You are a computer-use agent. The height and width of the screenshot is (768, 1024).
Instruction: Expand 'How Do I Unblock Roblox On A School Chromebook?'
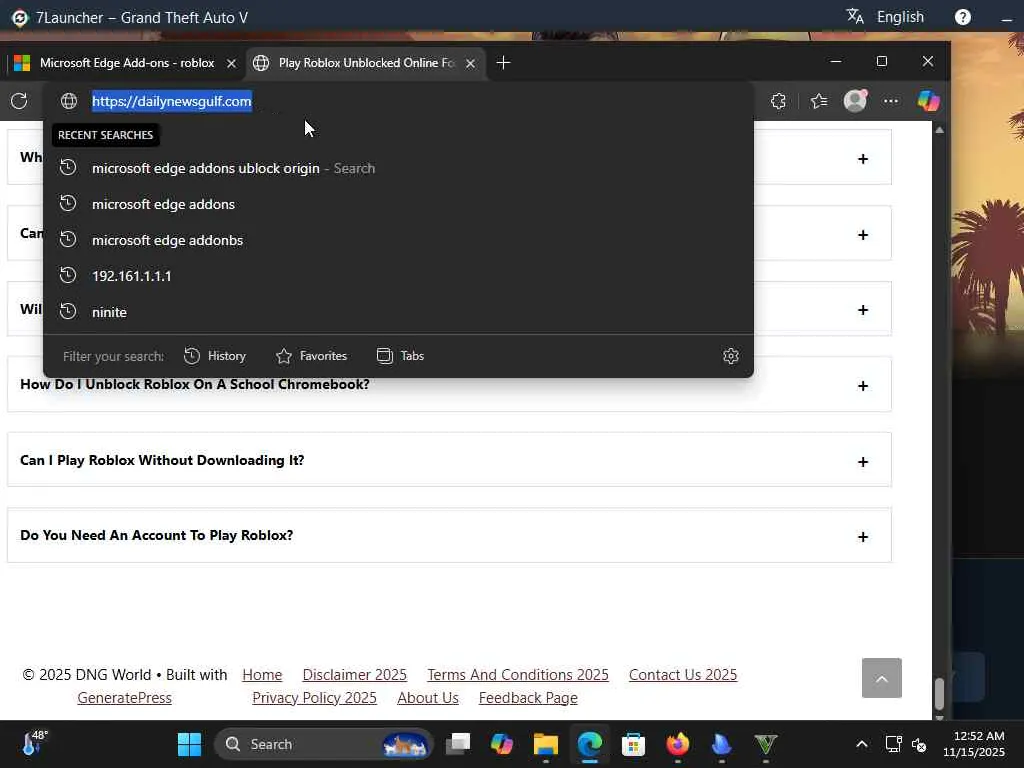tap(449, 385)
